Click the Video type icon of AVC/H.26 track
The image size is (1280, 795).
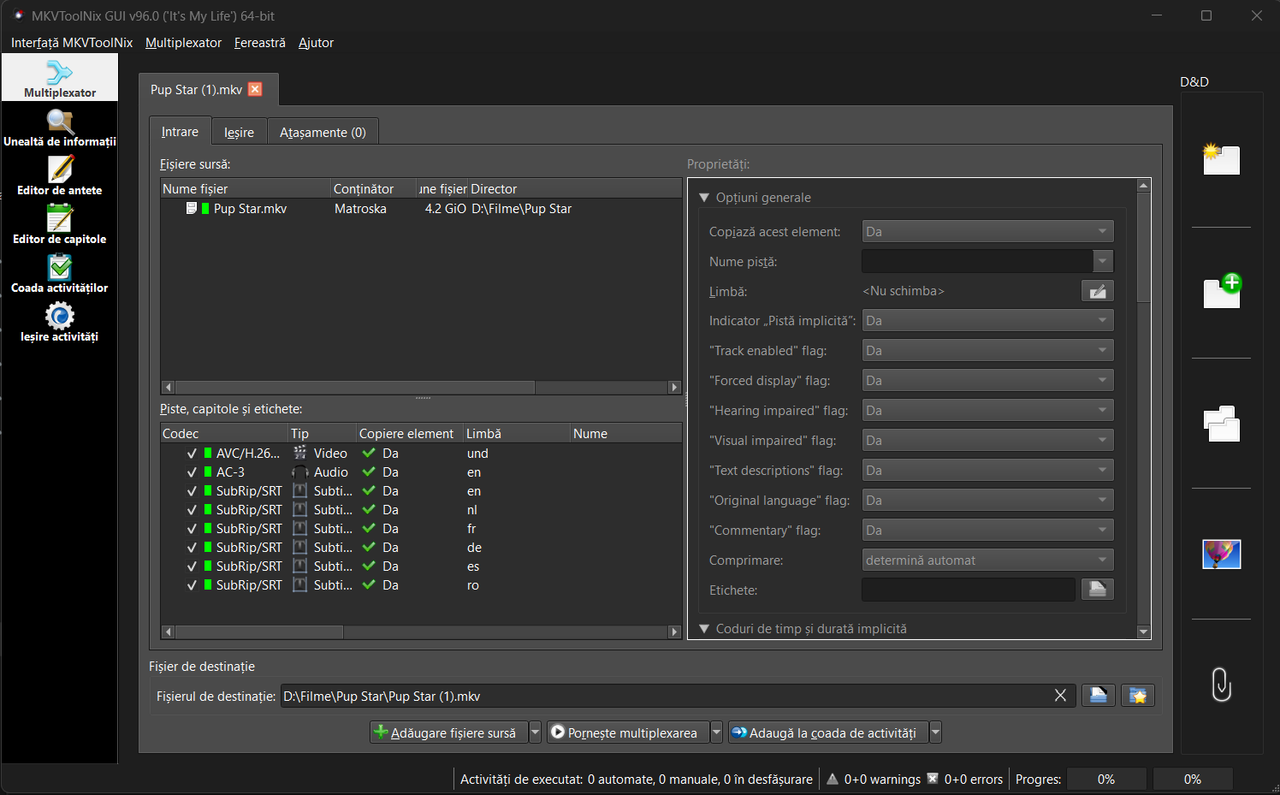(300, 453)
